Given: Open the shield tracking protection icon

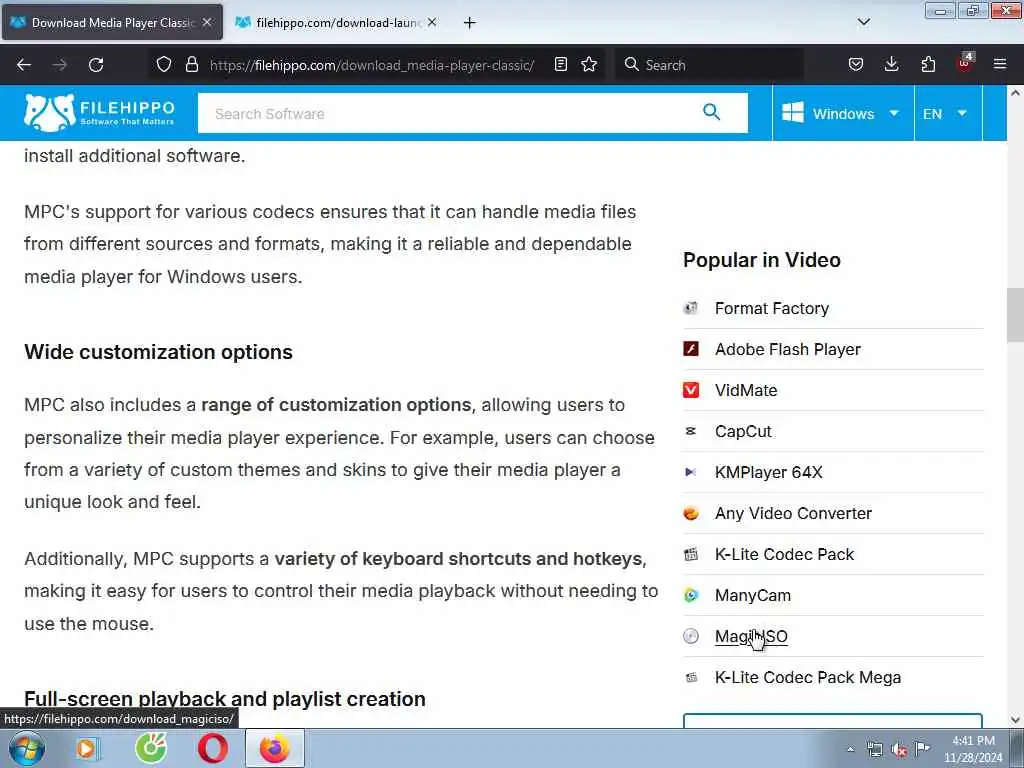Looking at the screenshot, I should tap(164, 65).
